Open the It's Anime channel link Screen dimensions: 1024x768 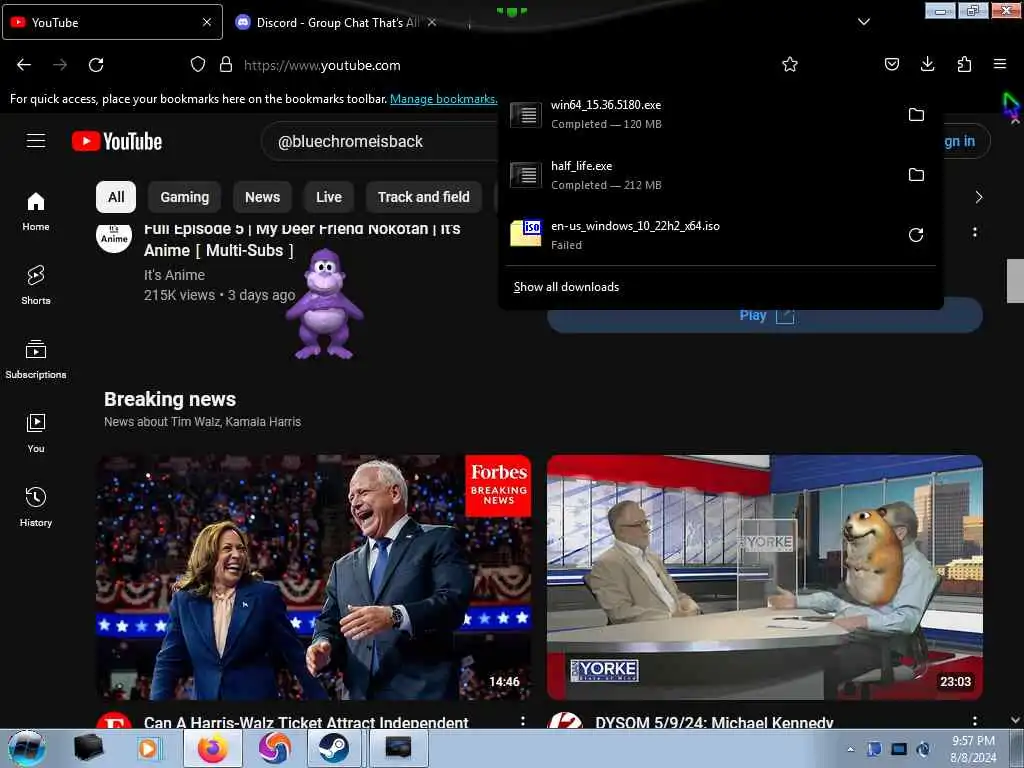click(x=174, y=275)
